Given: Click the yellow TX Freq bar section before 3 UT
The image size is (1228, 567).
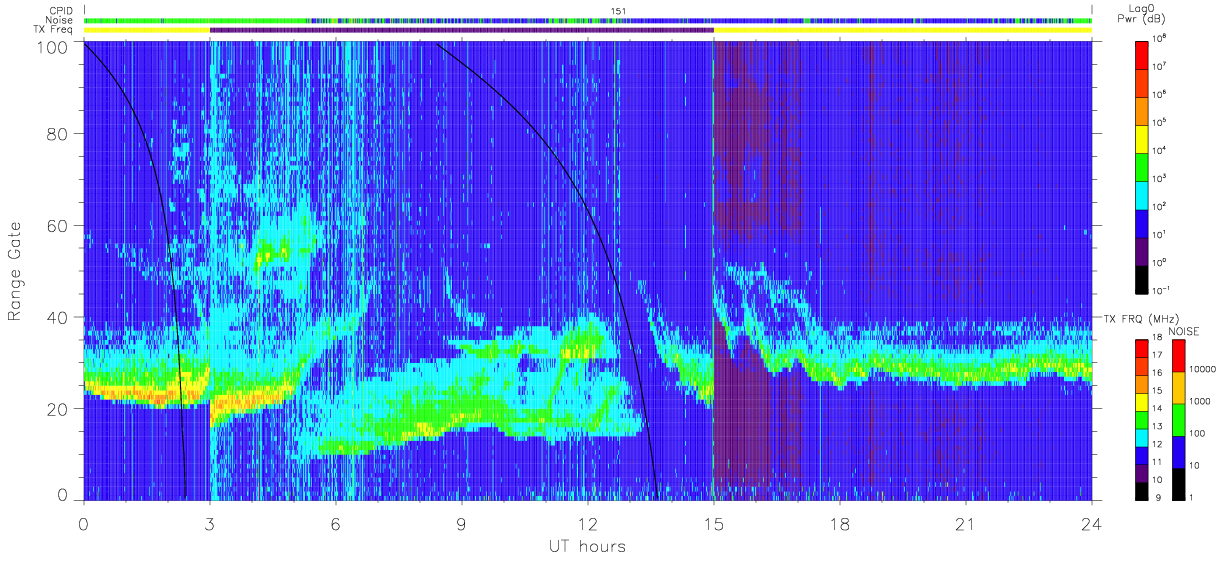Looking at the screenshot, I should point(147,30).
